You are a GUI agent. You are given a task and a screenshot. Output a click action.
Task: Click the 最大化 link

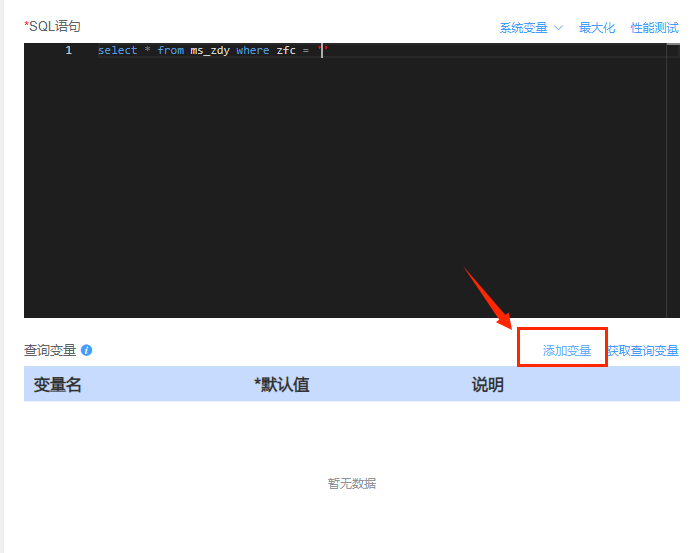click(x=596, y=28)
